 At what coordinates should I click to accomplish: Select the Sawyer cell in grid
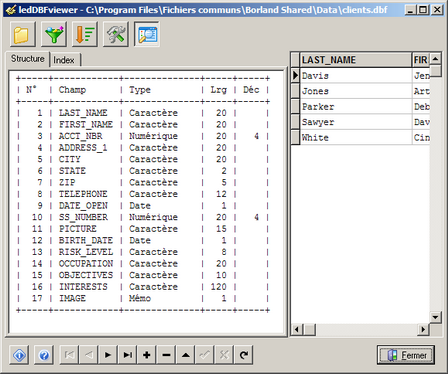356,122
